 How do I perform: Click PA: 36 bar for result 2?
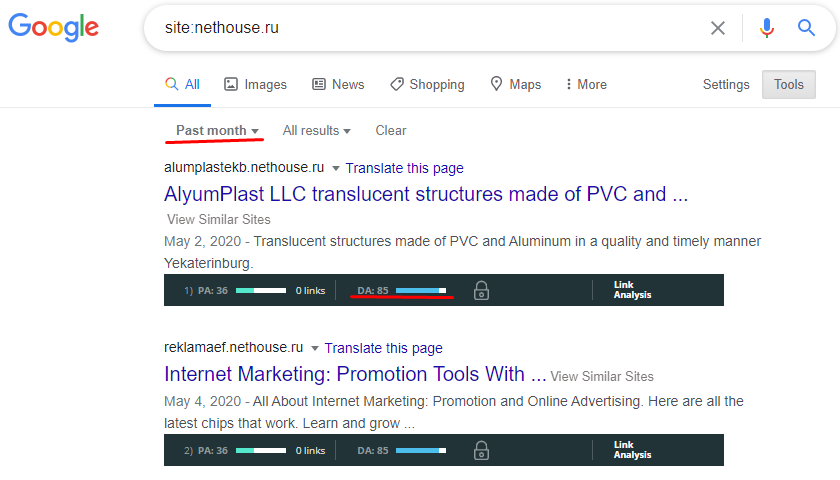(x=242, y=451)
